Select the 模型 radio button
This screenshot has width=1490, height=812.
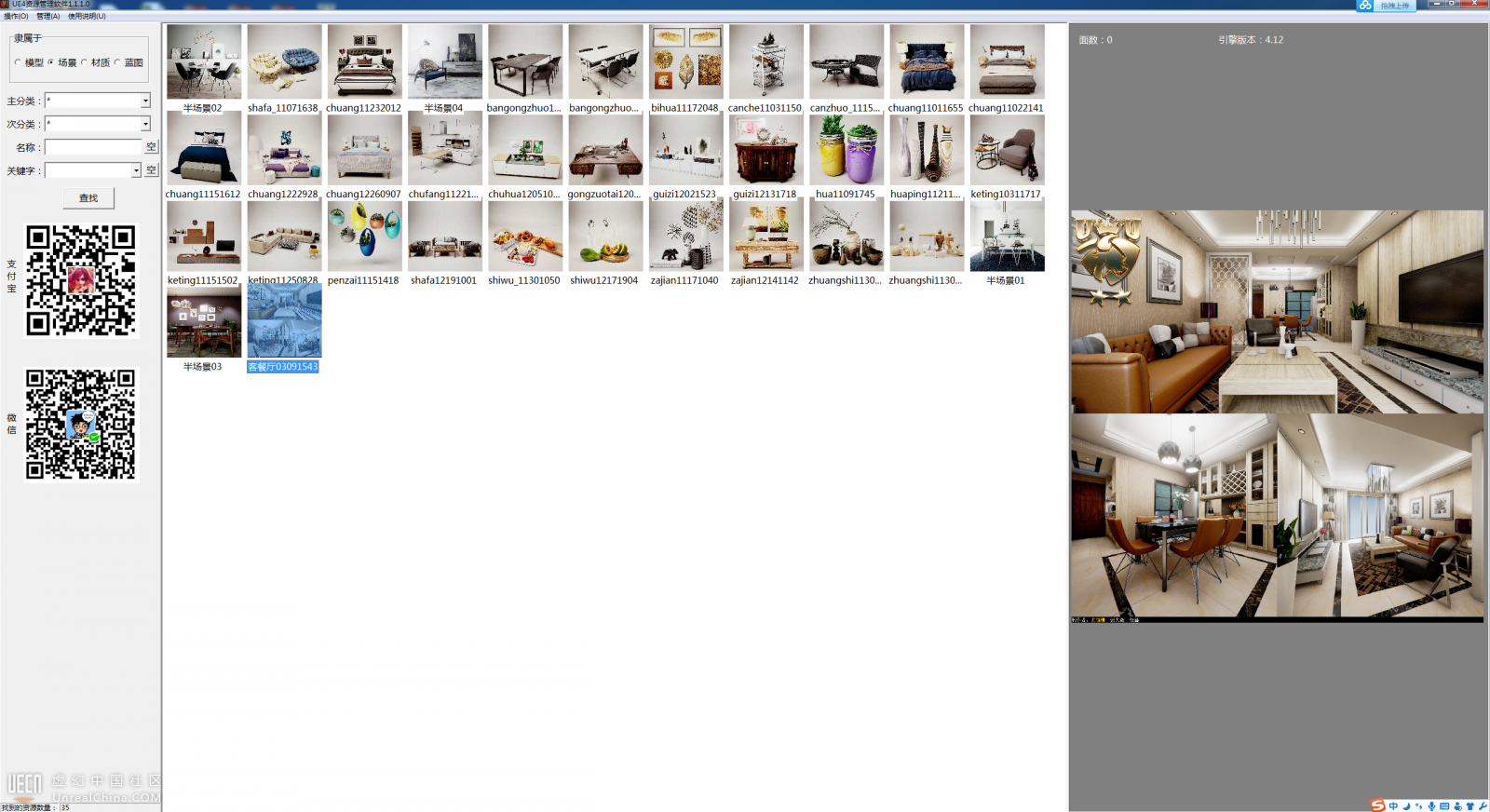point(18,62)
